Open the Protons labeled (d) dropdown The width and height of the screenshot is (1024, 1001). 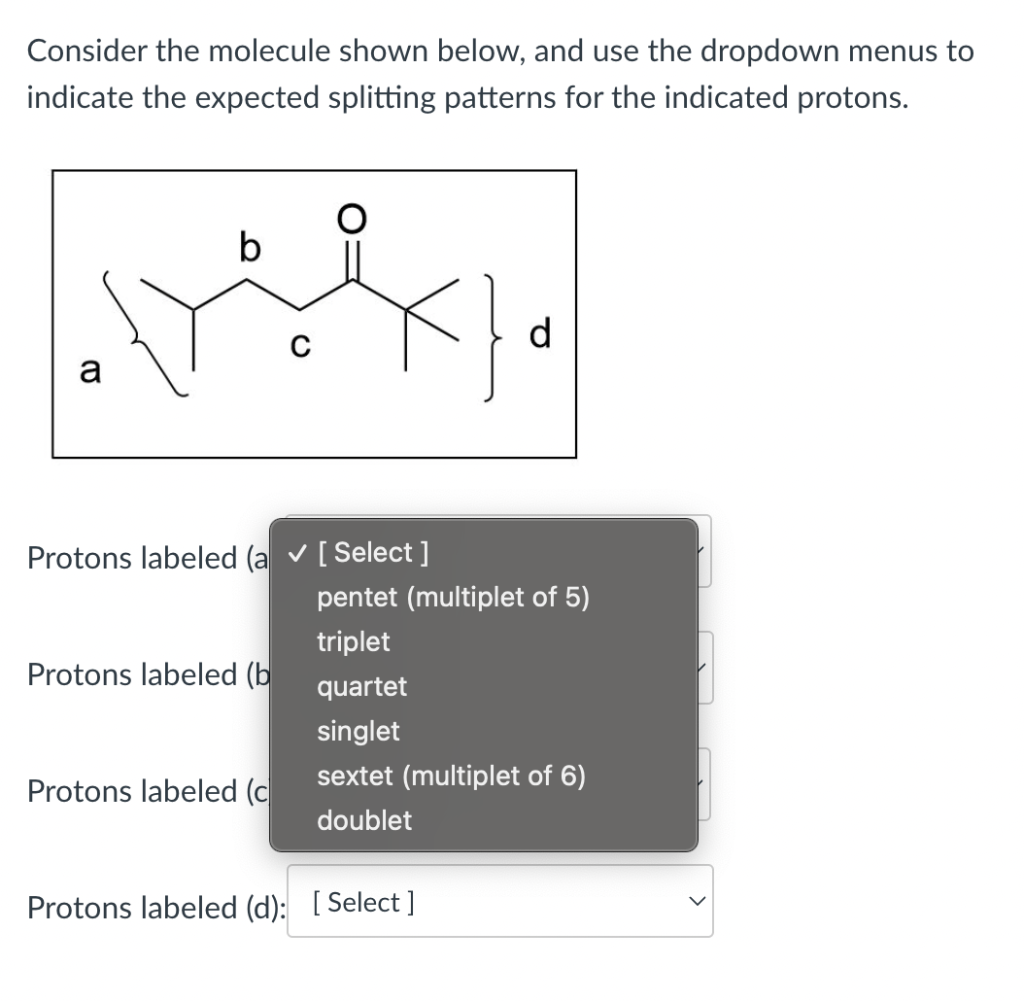(x=500, y=901)
